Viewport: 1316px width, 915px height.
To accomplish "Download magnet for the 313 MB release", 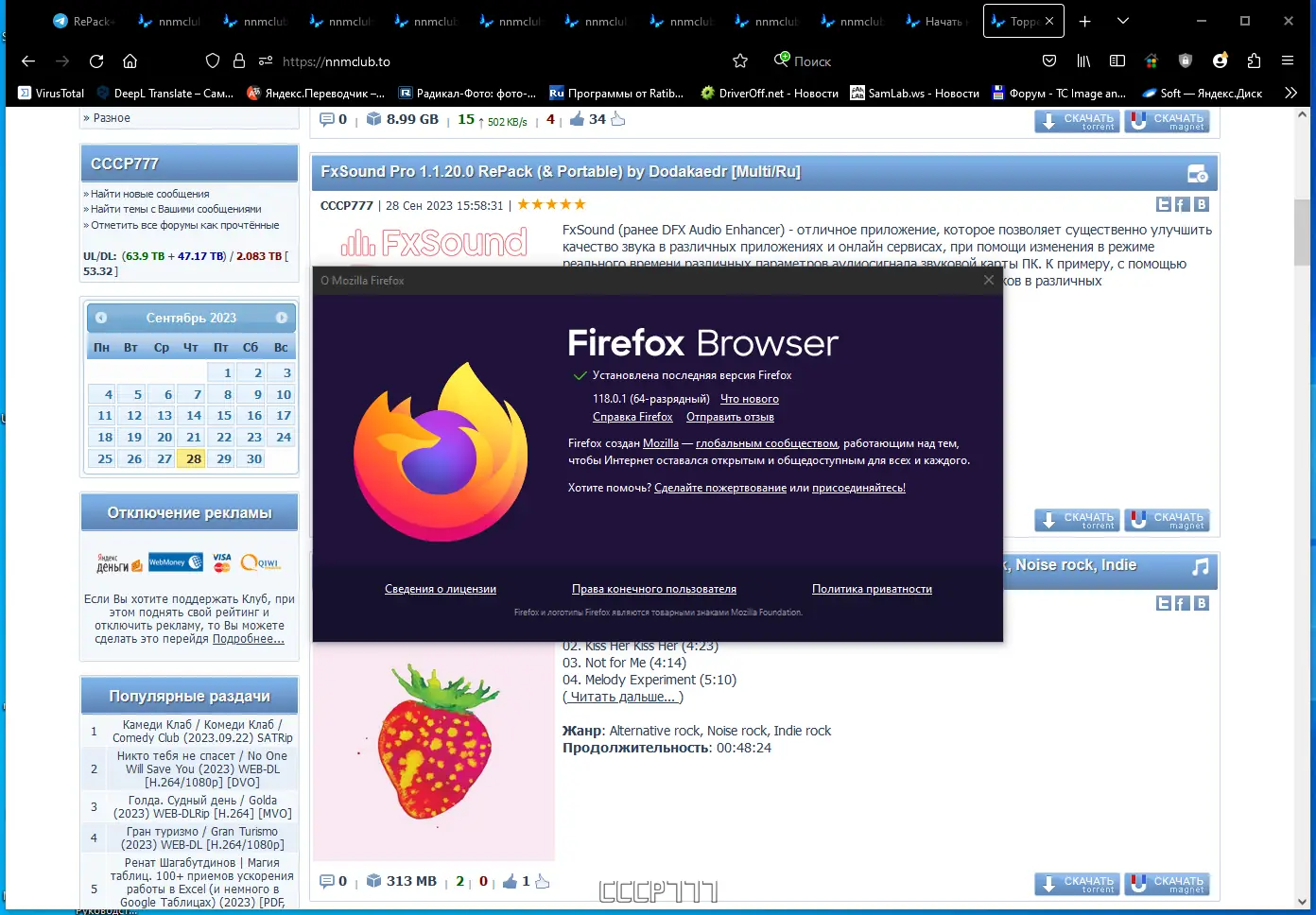I will click(x=1167, y=885).
